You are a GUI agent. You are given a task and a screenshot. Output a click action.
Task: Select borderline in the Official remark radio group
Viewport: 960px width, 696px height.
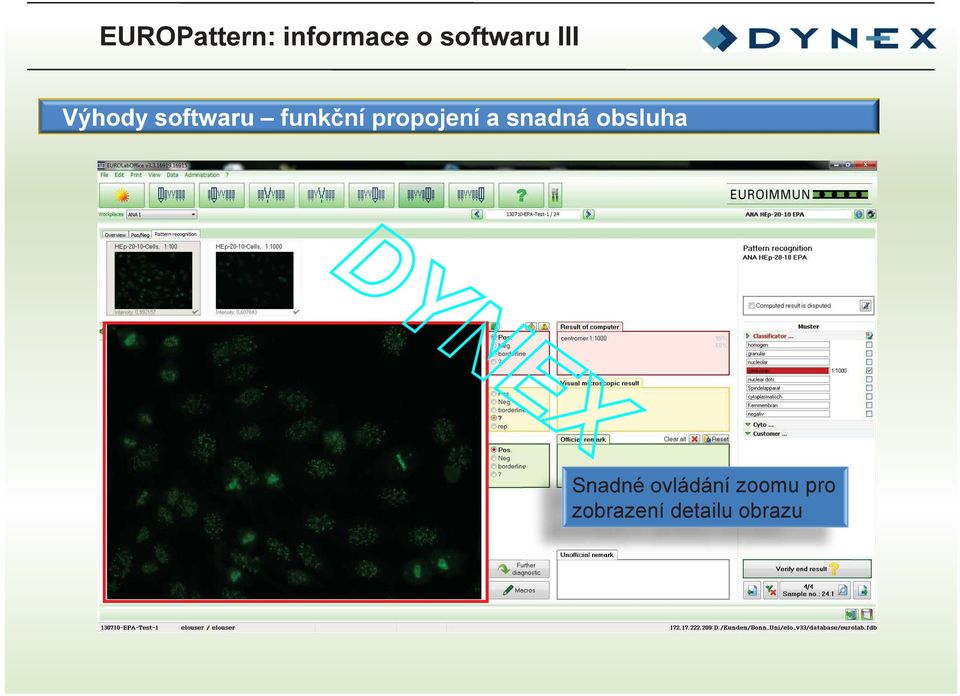(494, 466)
